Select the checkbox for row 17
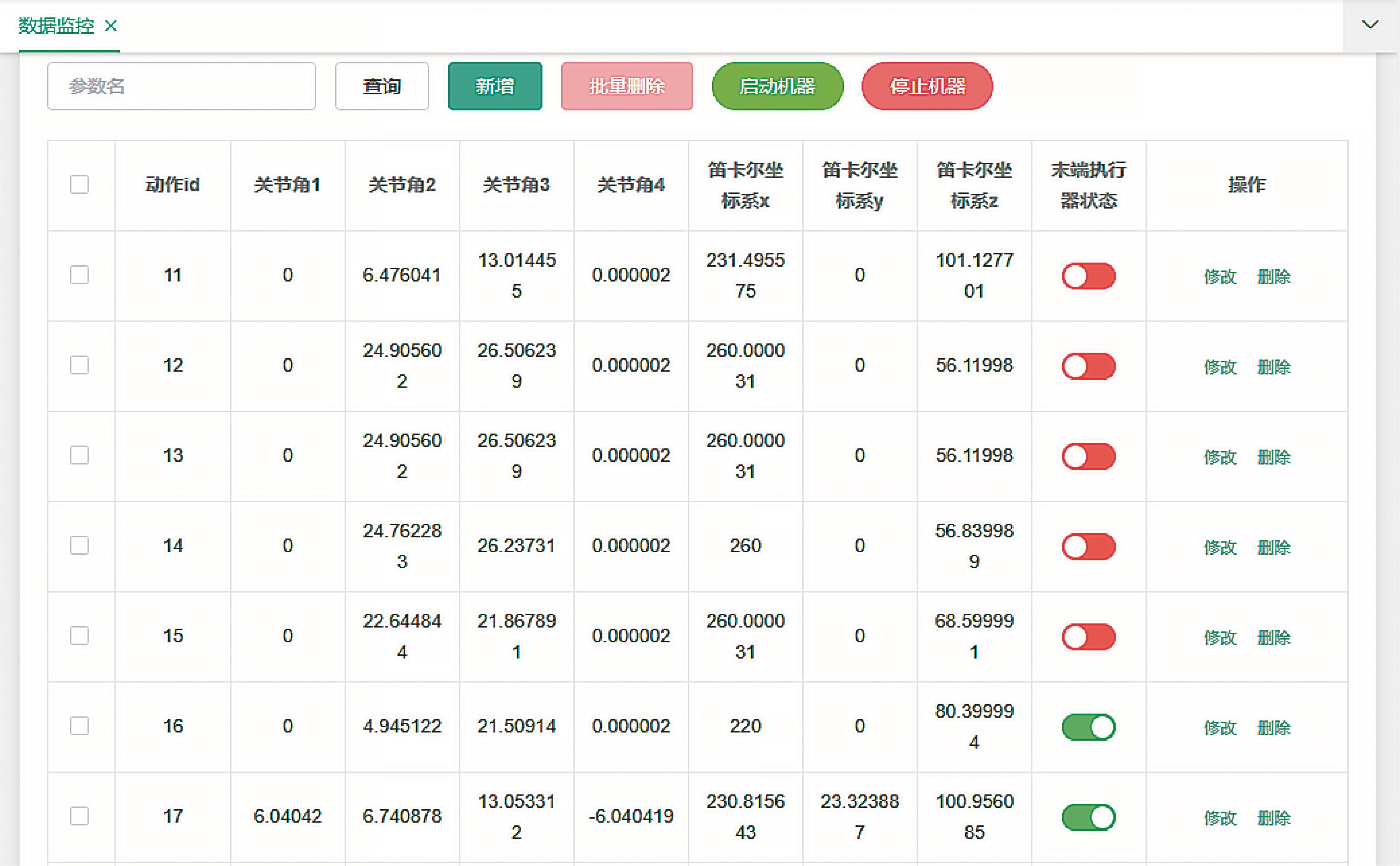This screenshot has width=1400, height=866. coord(80,816)
